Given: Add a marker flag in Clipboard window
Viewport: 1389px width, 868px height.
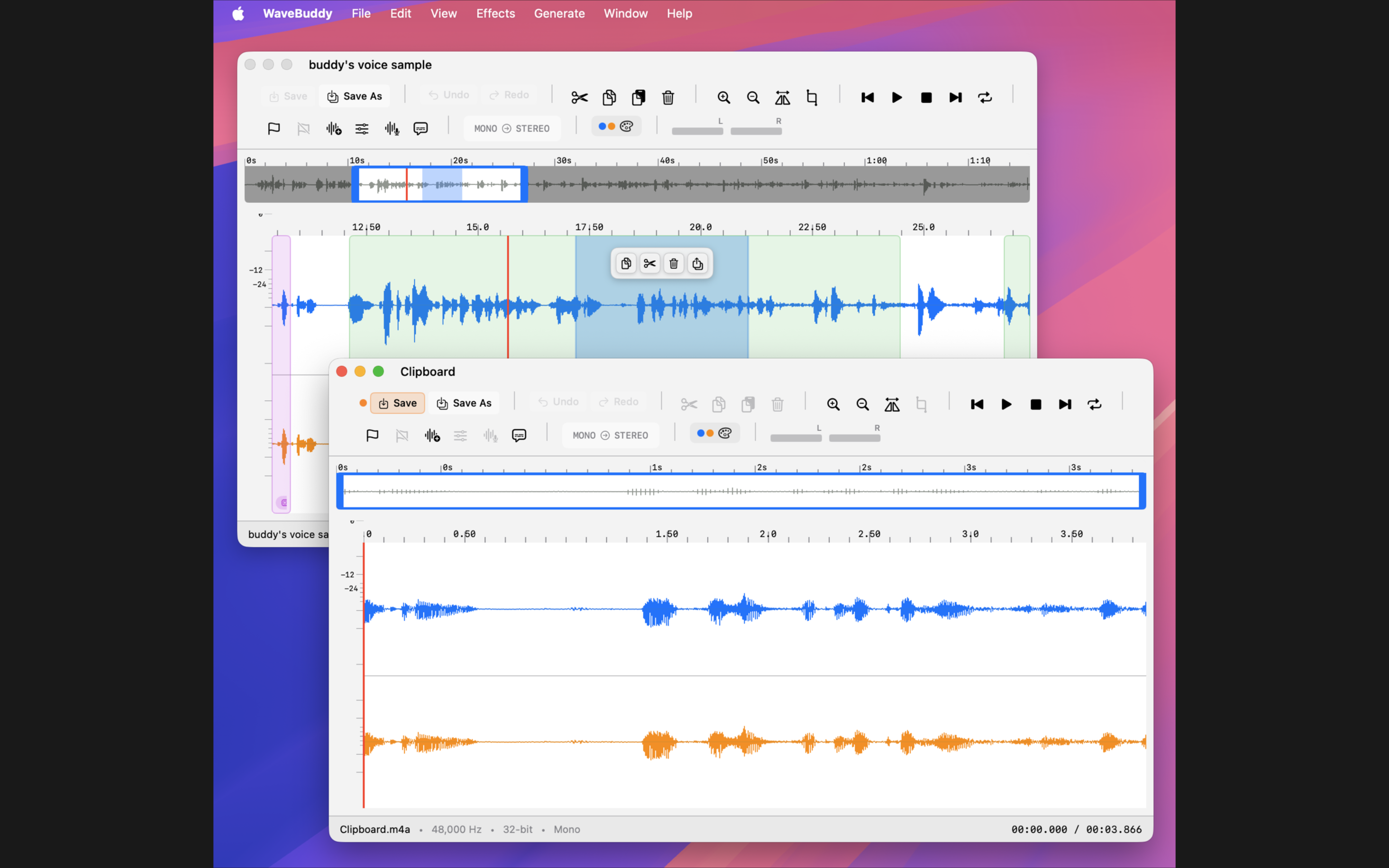Looking at the screenshot, I should tap(372, 435).
